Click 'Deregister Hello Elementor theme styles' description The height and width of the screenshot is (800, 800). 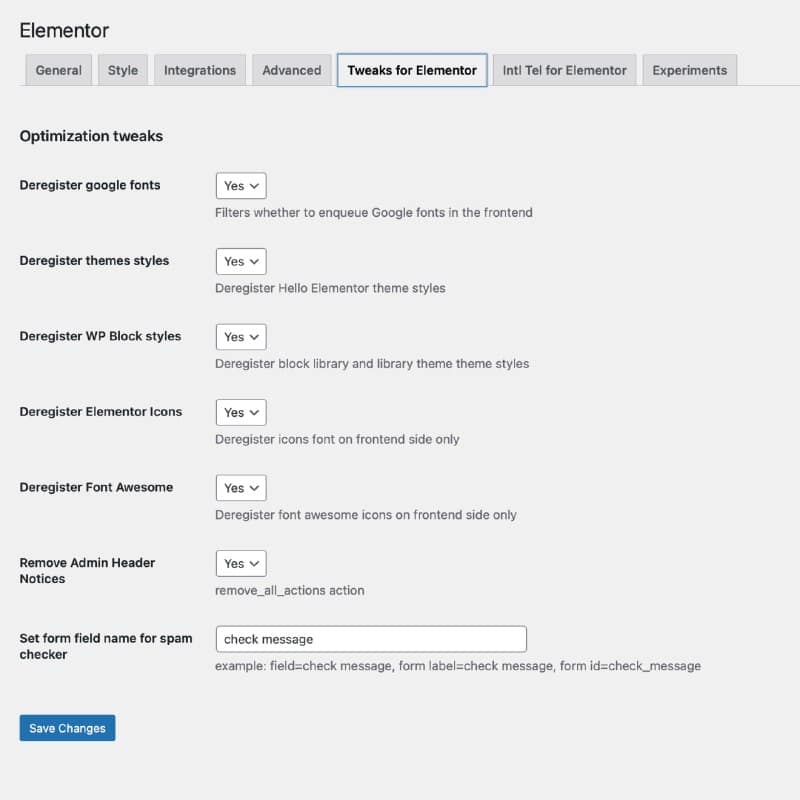tap(330, 288)
